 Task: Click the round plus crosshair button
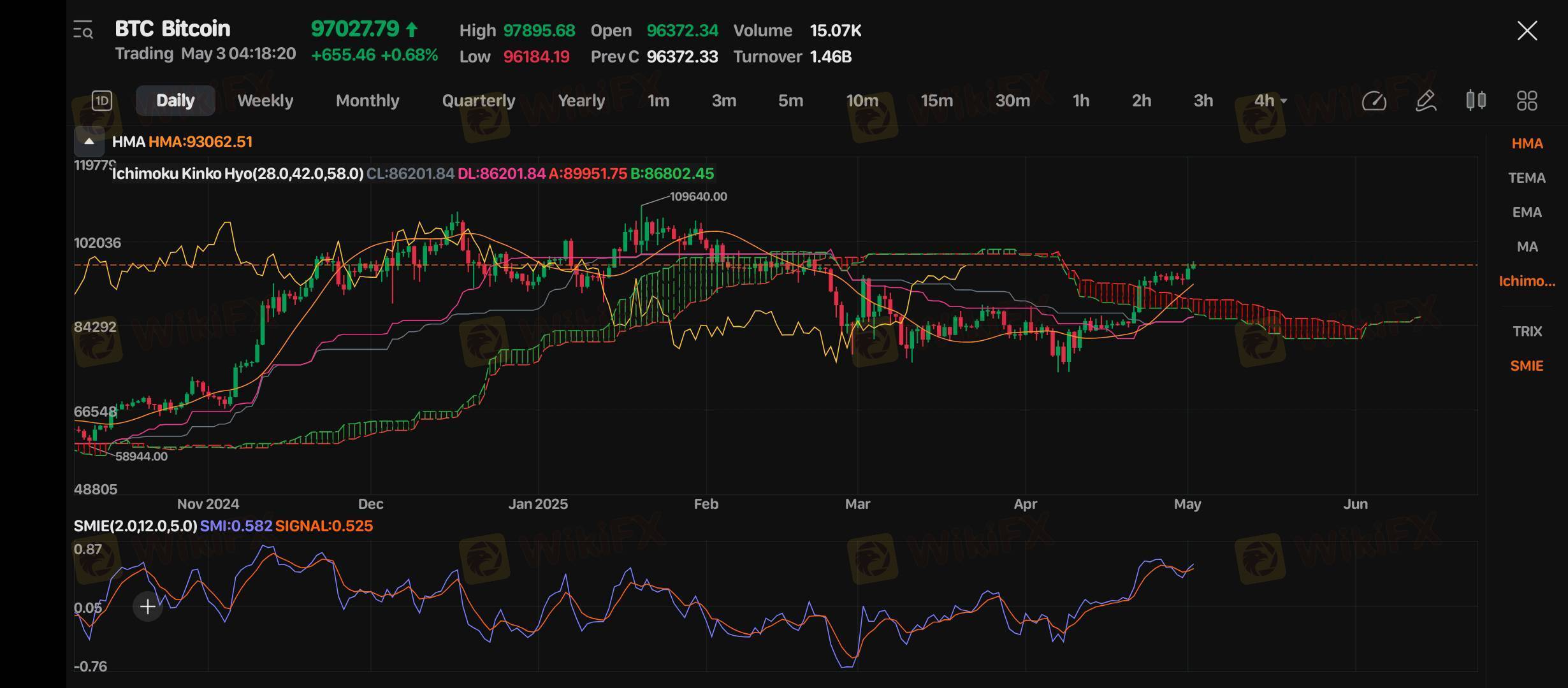point(147,606)
